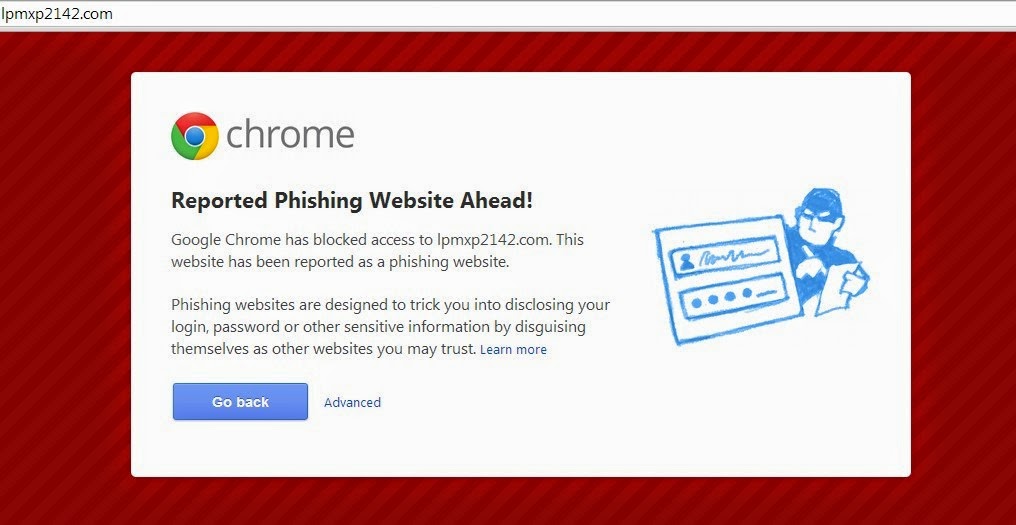The height and width of the screenshot is (525, 1016).
Task: Click lpmxp2142.com inside the warning paragraph
Action: click(x=492, y=240)
